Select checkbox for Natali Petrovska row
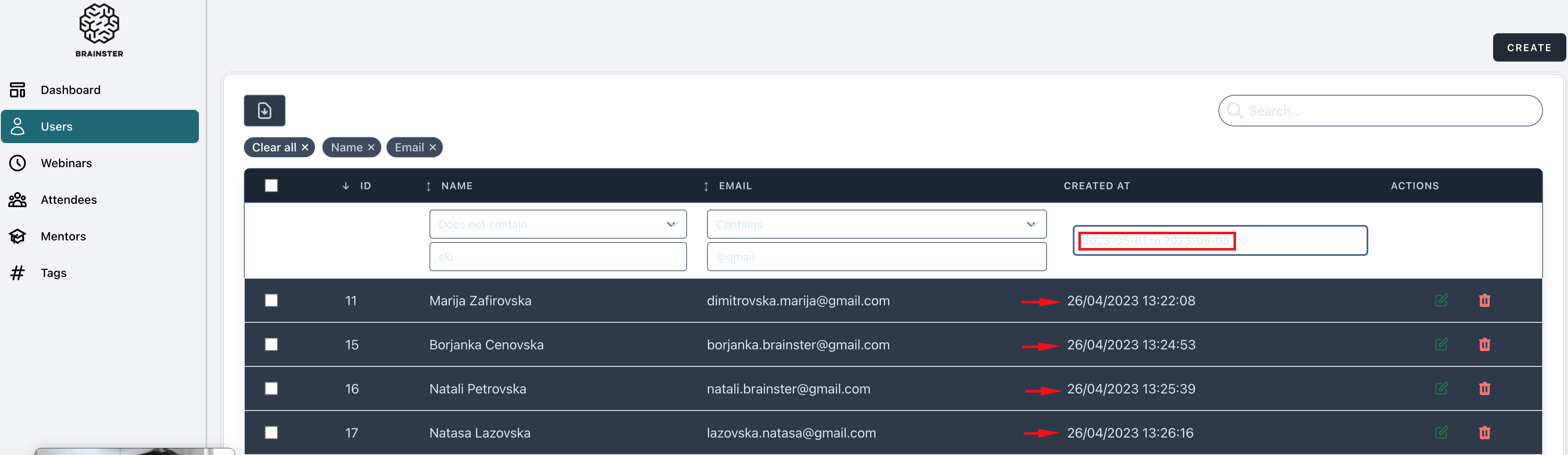Image resolution: width=1568 pixels, height=455 pixels. (271, 389)
